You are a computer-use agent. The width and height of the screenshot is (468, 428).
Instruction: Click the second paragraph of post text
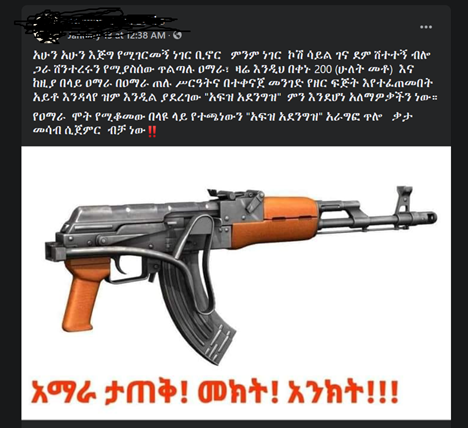pyautogui.click(x=223, y=124)
